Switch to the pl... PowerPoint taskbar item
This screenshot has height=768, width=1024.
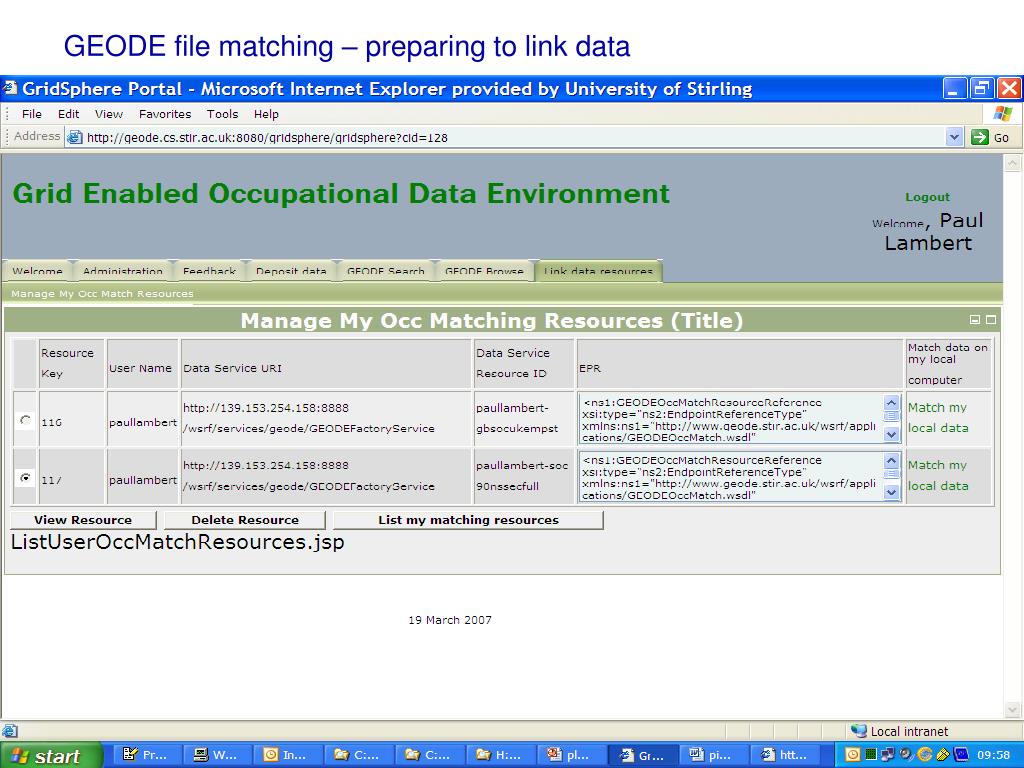pyautogui.click(x=572, y=755)
